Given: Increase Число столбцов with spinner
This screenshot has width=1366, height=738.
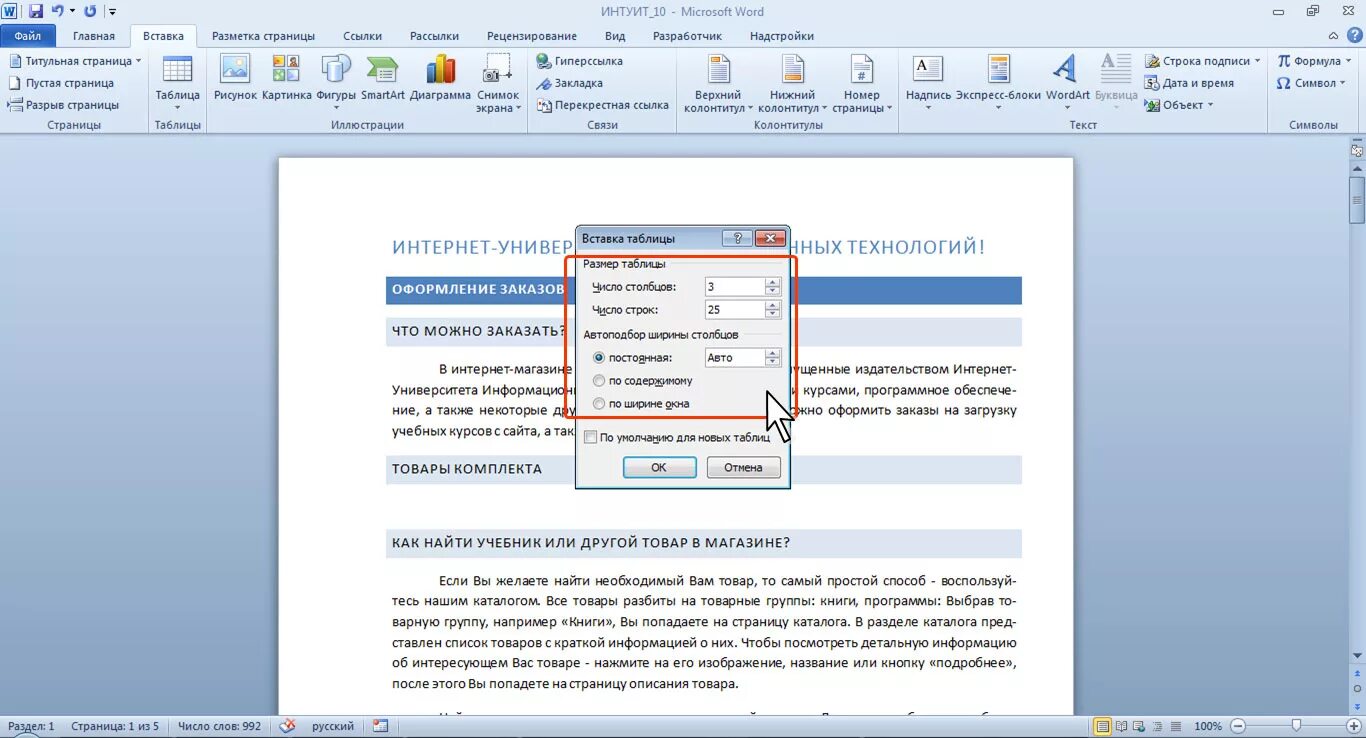Looking at the screenshot, I should tap(772, 282).
